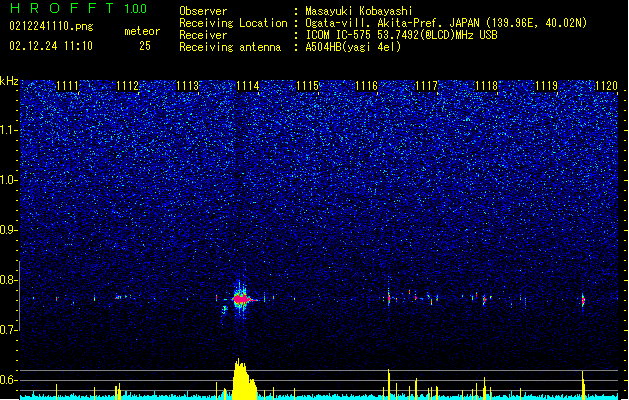Click the meteor label text
Screen dimensions: 629x400
coord(142,31)
